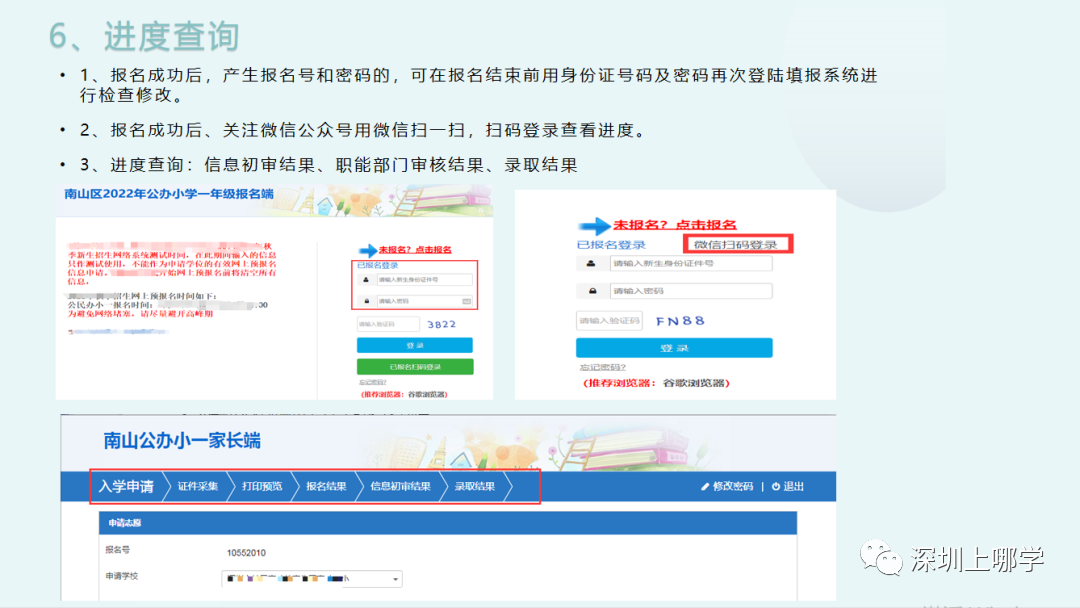
Task: Switch to the 证件采集 step tab
Action: (198, 486)
